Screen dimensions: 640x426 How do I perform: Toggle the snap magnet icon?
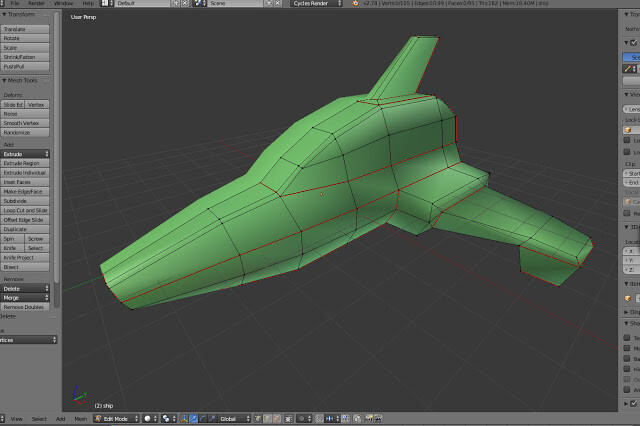click(320, 419)
